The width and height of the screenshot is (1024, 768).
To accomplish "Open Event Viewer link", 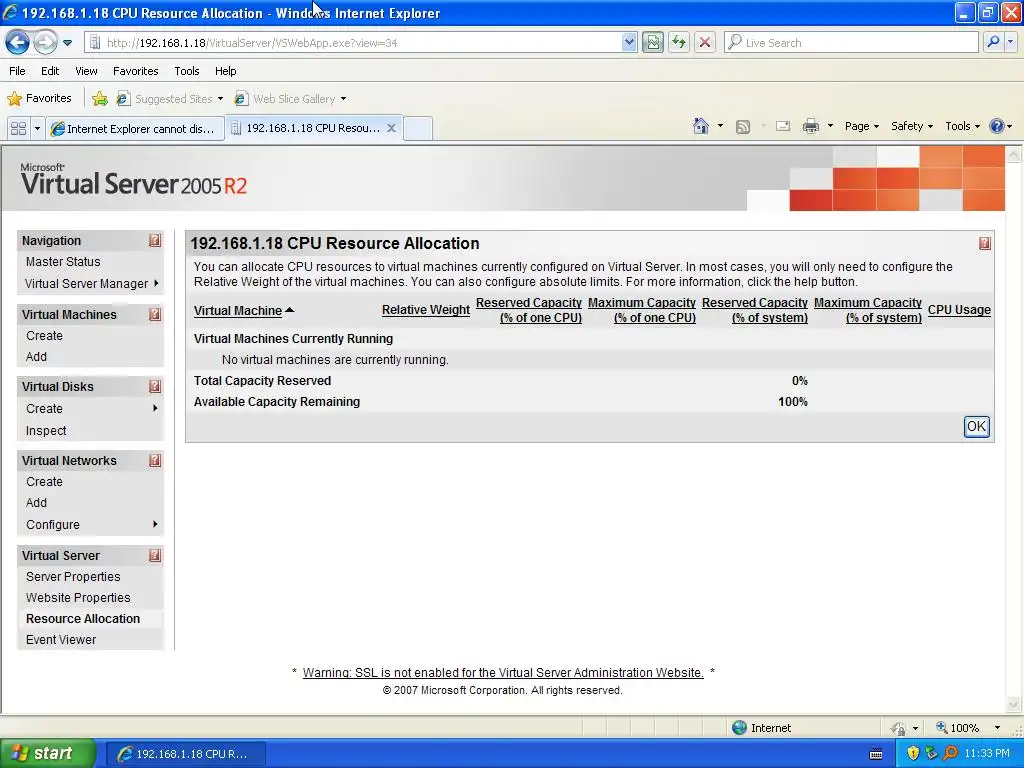I will pyautogui.click(x=61, y=640).
